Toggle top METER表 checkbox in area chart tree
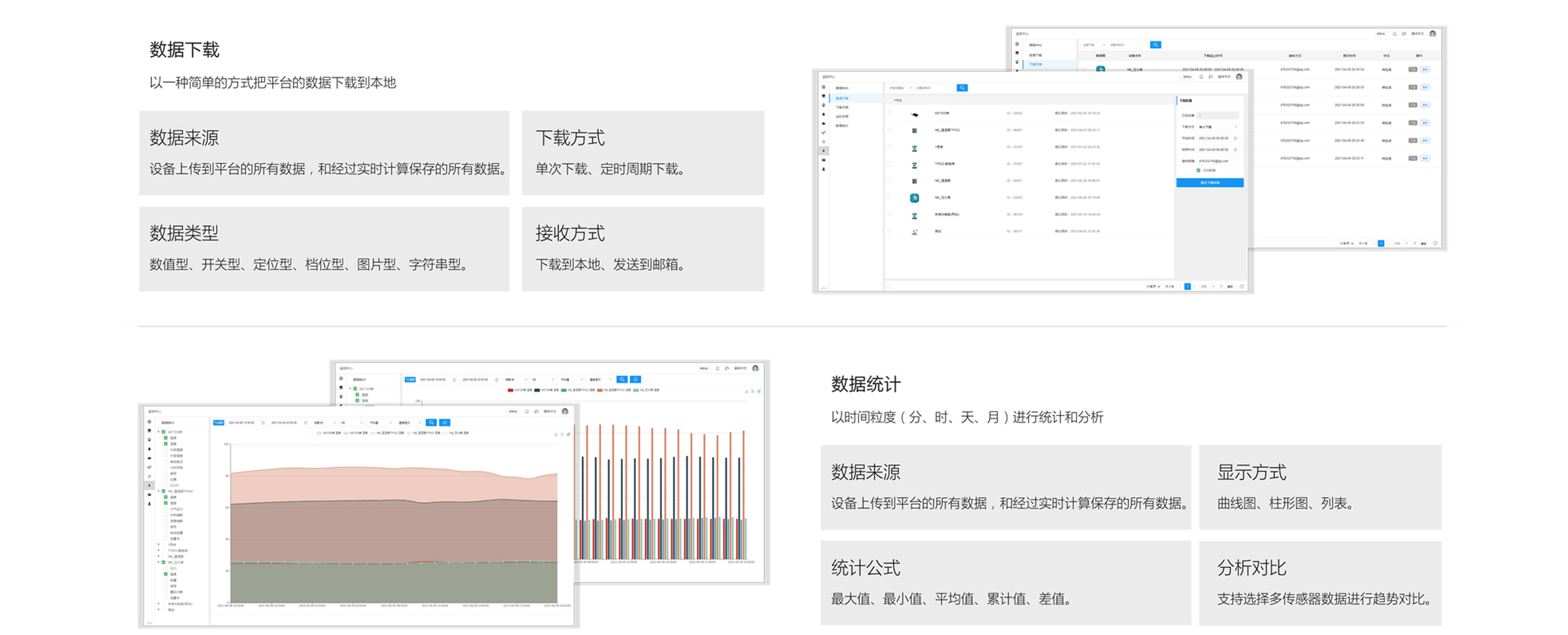 click(163, 432)
